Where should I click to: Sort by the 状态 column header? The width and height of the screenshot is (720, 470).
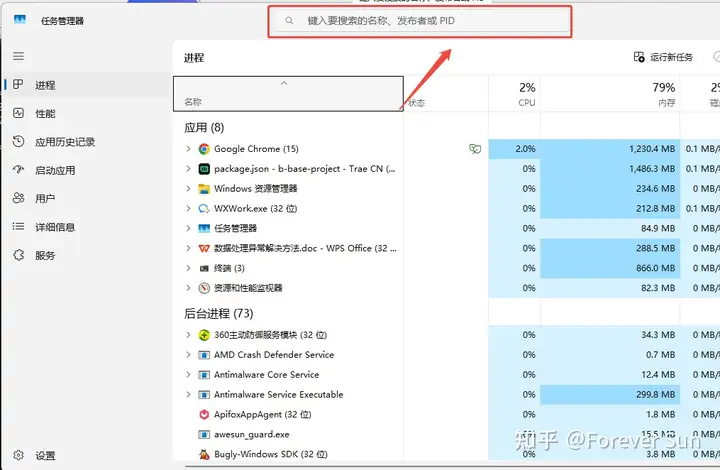pyautogui.click(x=446, y=94)
